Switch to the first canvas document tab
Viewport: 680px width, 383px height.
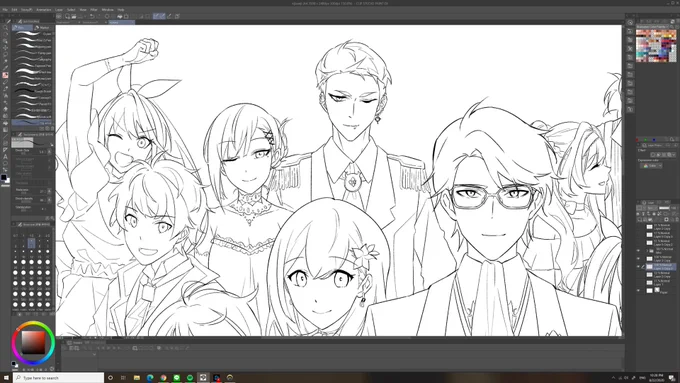pos(67,22)
